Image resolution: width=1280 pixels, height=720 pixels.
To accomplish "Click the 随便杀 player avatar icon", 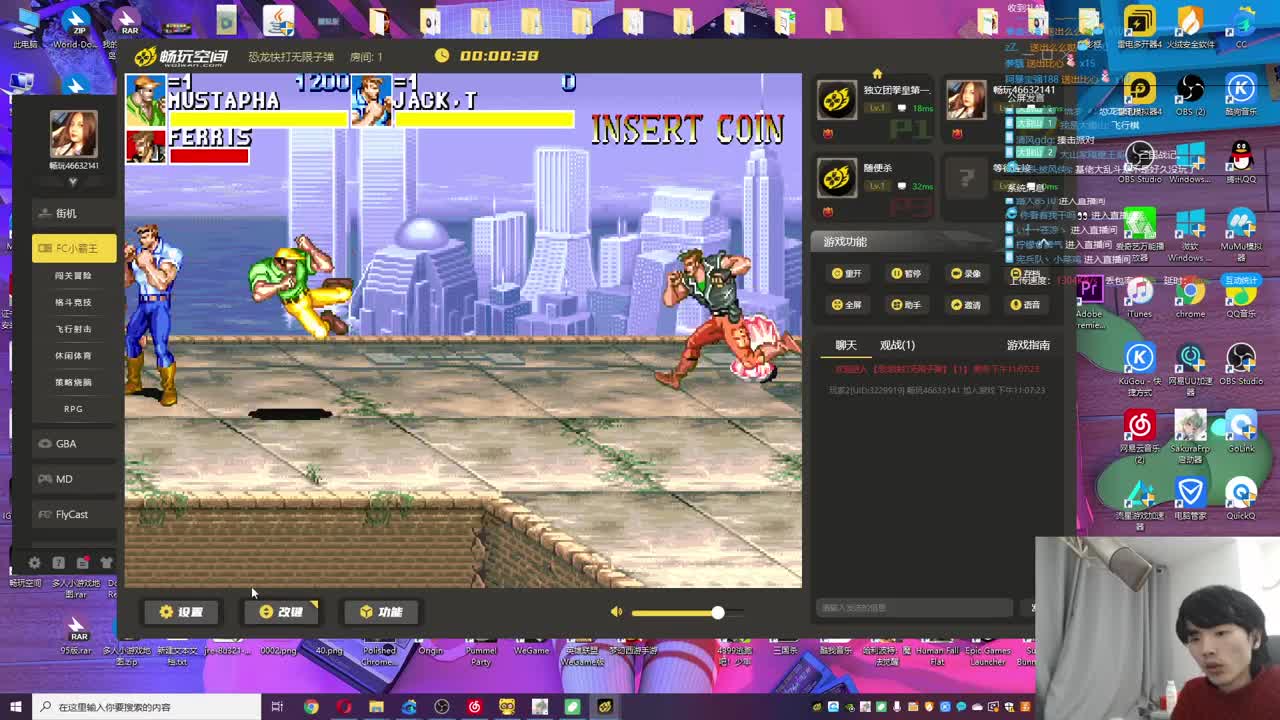I will click(837, 177).
